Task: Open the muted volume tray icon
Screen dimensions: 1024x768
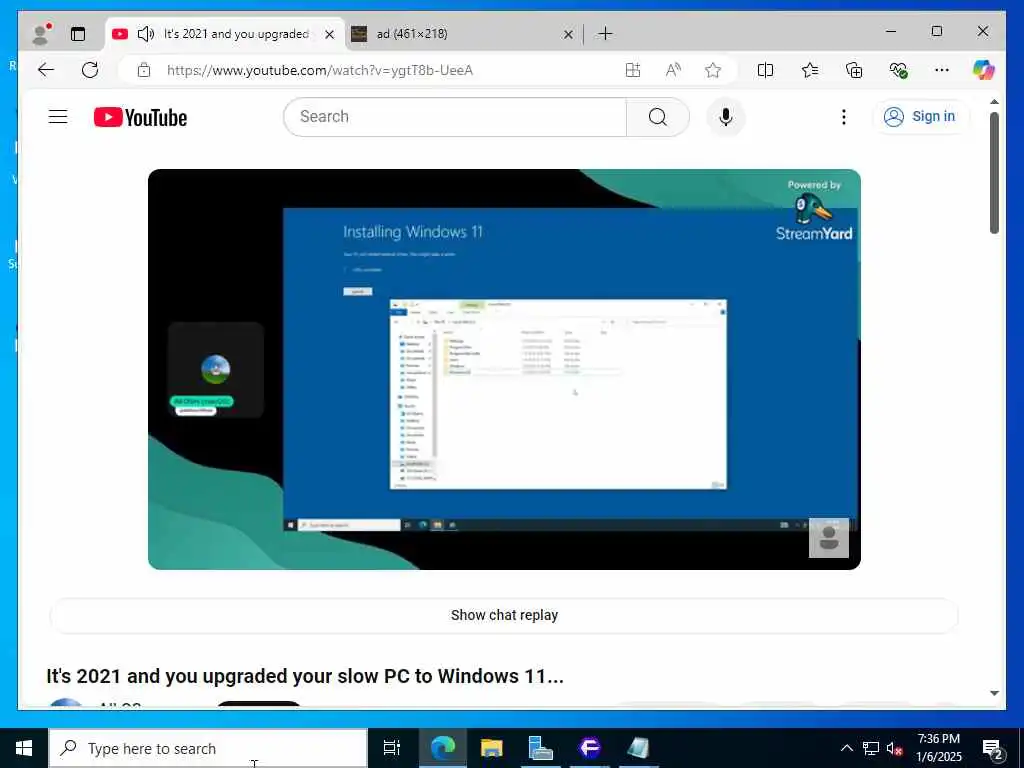Action: [x=894, y=748]
